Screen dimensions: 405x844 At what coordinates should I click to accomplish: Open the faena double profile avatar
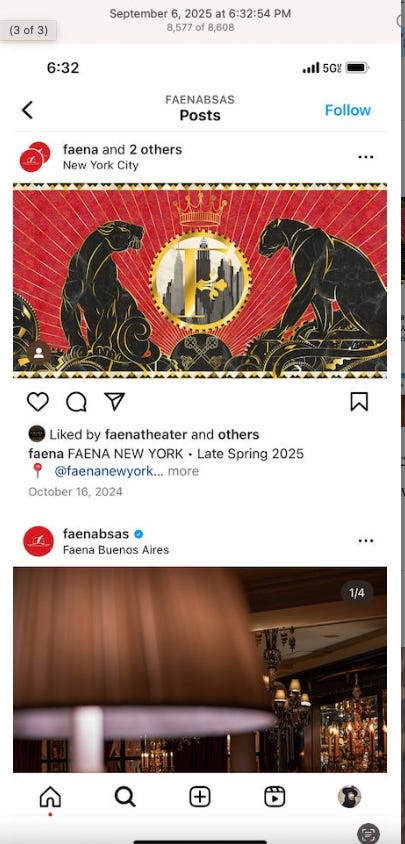[35, 157]
